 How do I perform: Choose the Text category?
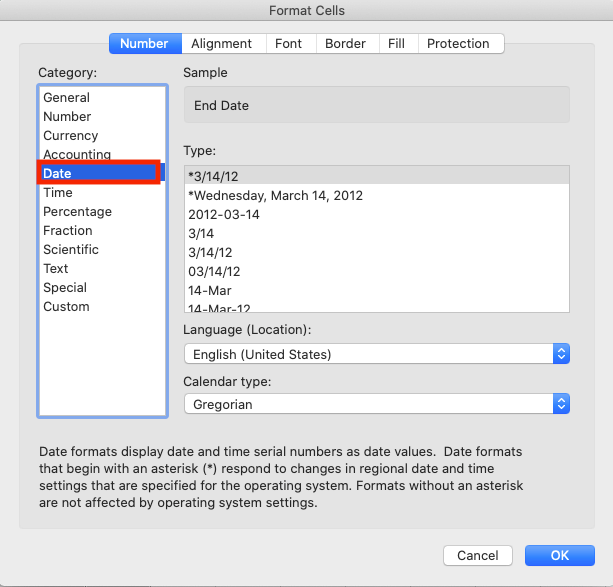tap(56, 269)
